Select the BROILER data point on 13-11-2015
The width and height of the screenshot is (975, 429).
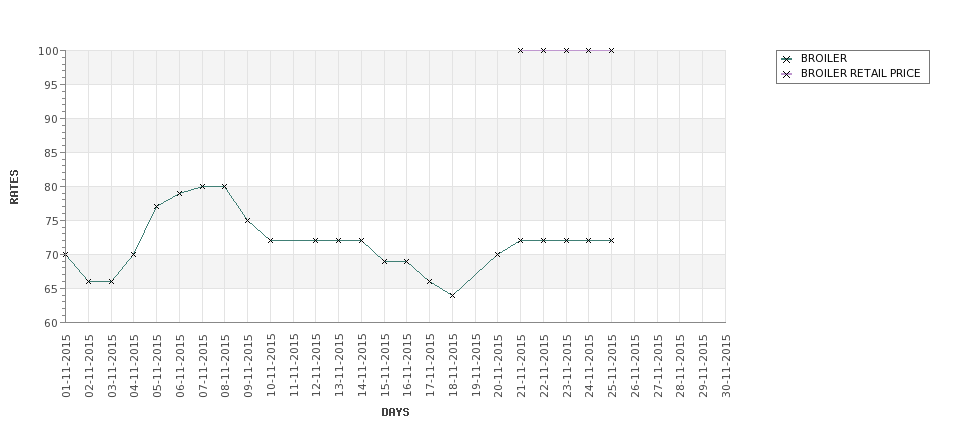click(x=338, y=241)
